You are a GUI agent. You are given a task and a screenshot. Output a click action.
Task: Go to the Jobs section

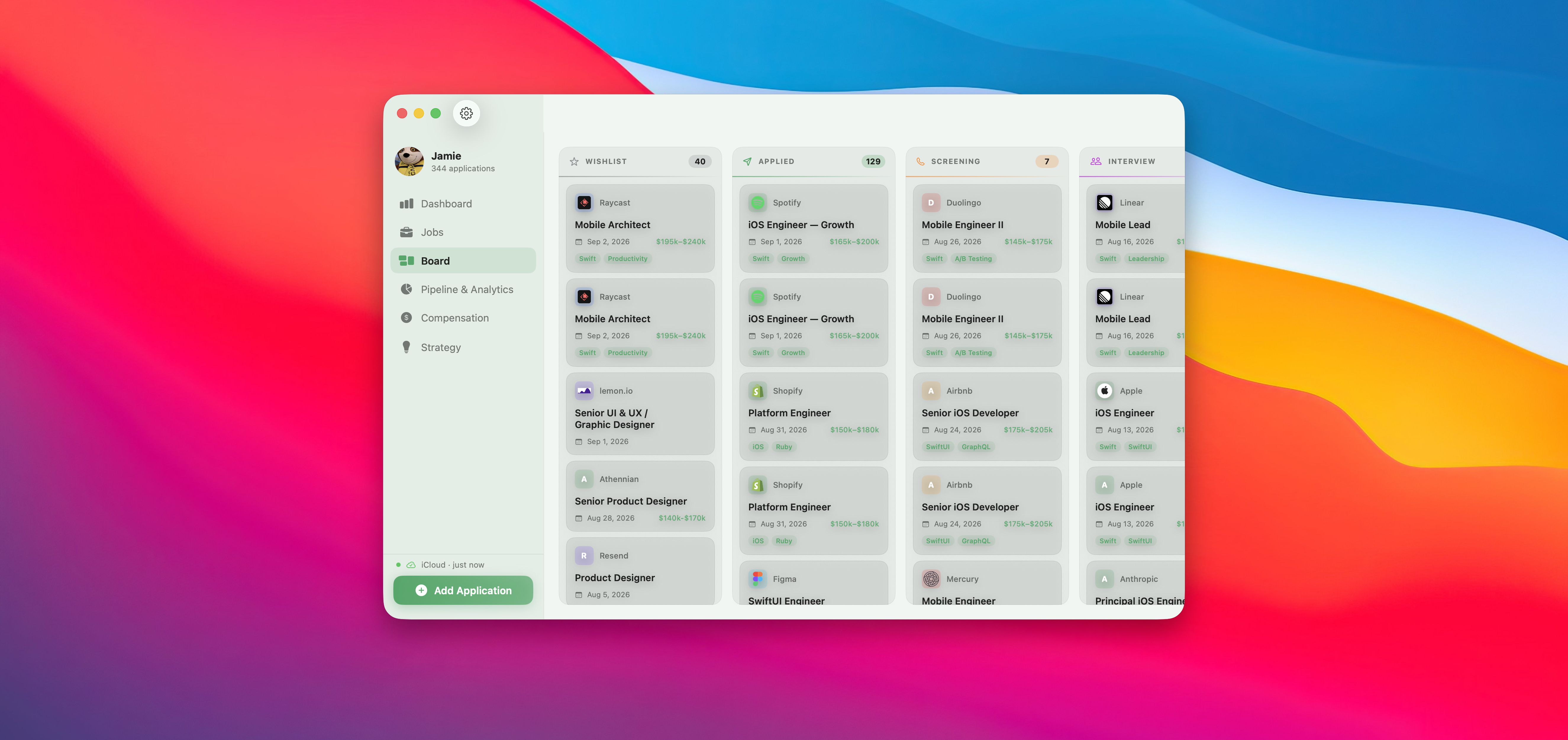[x=463, y=232]
